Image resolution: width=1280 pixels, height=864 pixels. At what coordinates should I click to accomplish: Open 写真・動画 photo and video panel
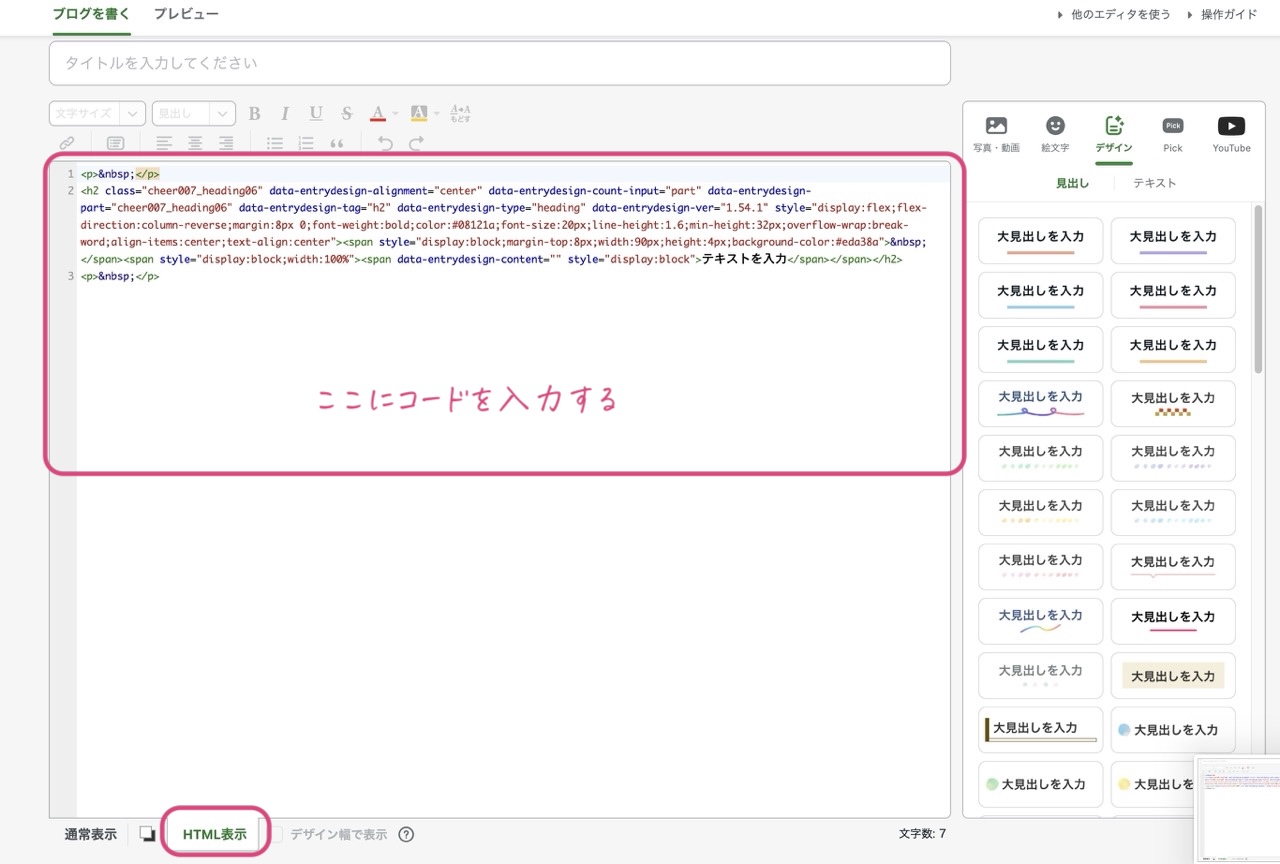(x=996, y=135)
